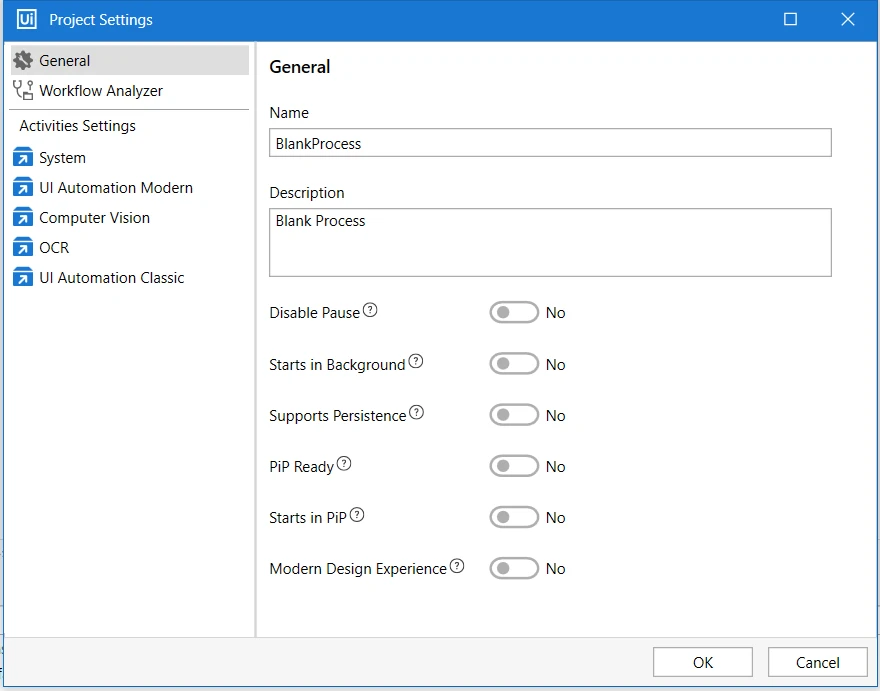Image resolution: width=880 pixels, height=691 pixels.
Task: Click the UI Automation Modern icon
Action: (x=23, y=187)
